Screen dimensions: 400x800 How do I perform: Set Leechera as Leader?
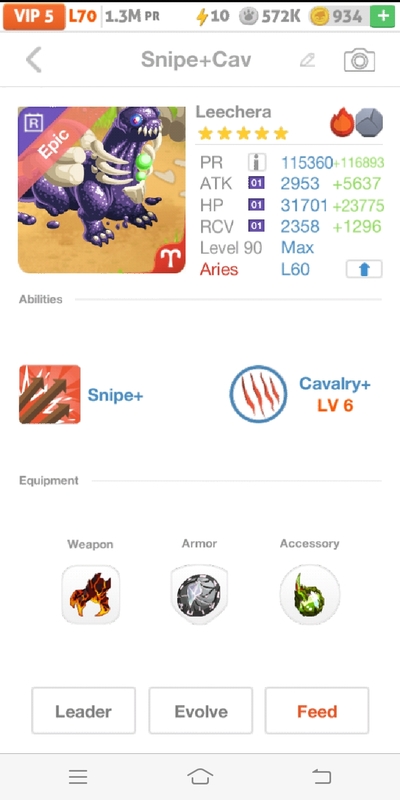84,711
